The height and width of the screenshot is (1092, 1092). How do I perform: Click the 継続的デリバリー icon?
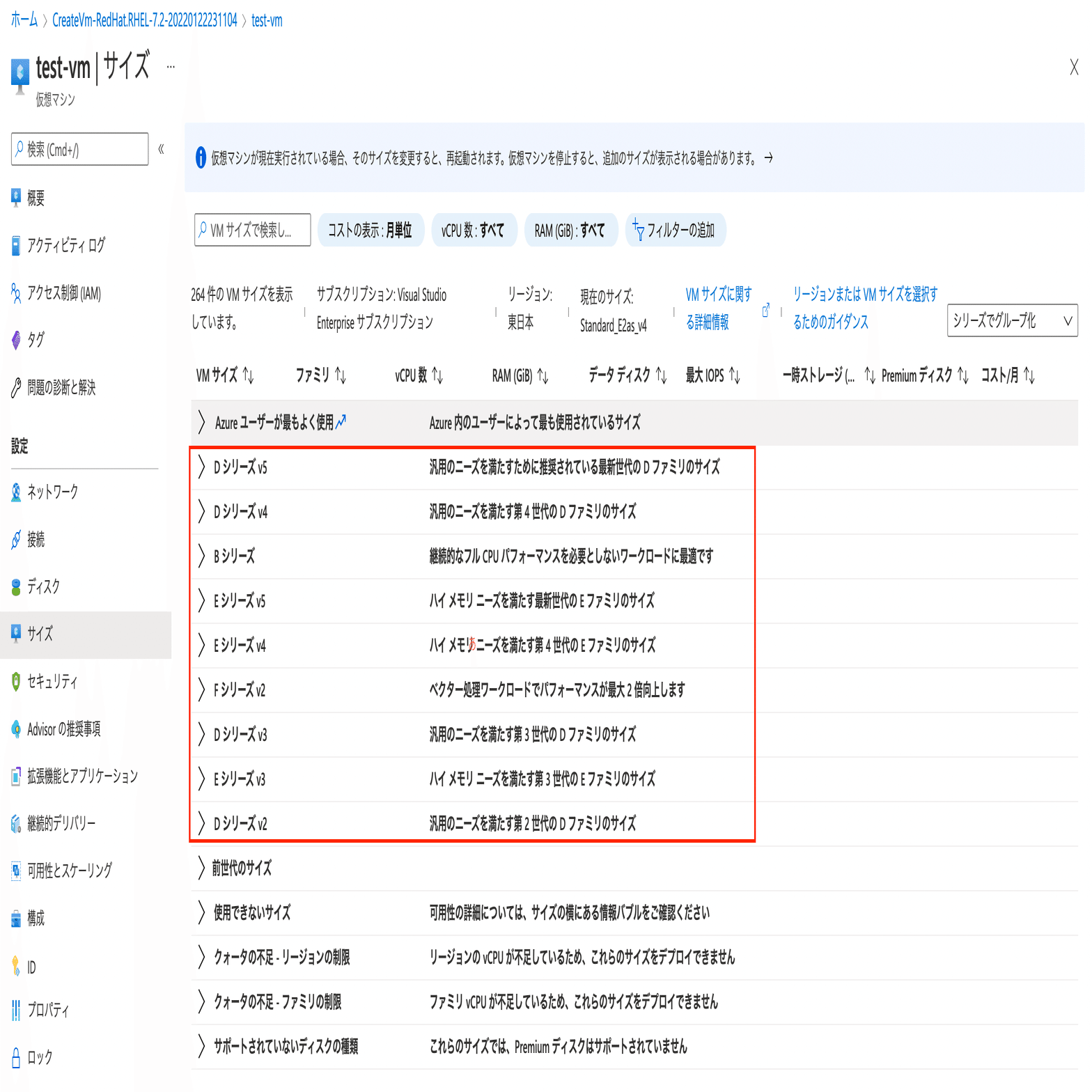click(x=16, y=824)
